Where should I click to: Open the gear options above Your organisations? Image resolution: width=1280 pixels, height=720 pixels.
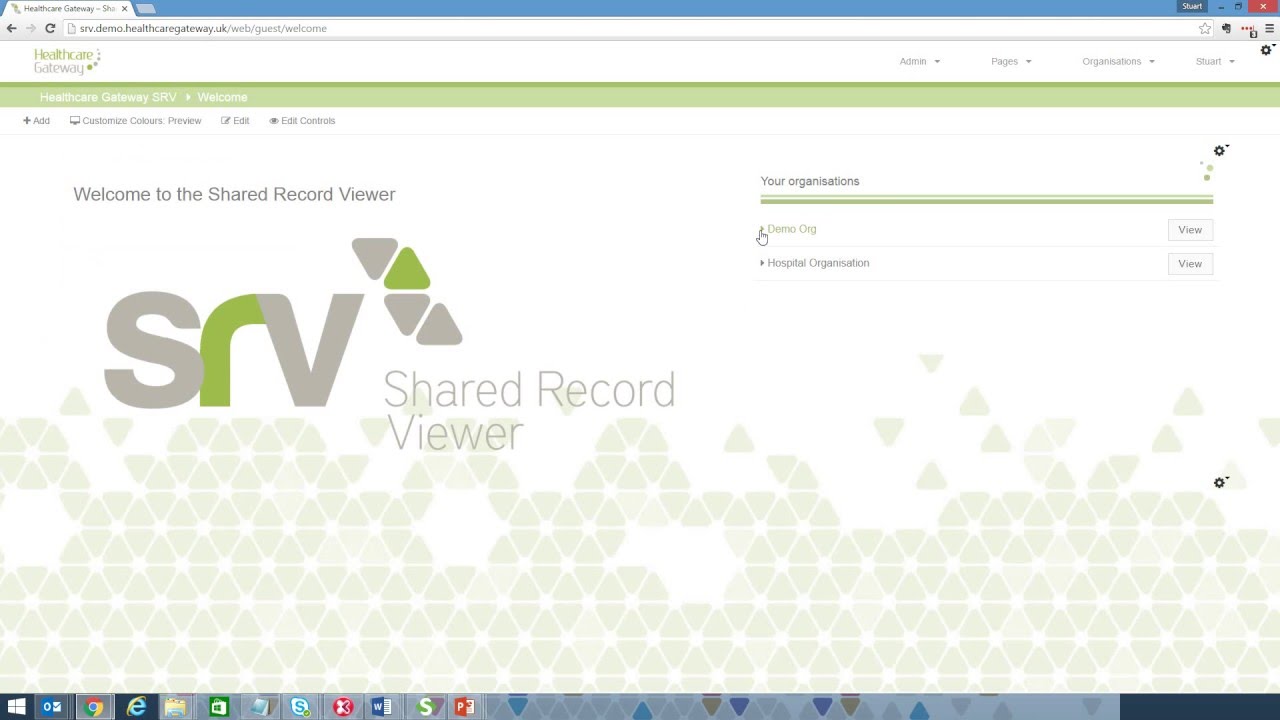[x=1220, y=151]
